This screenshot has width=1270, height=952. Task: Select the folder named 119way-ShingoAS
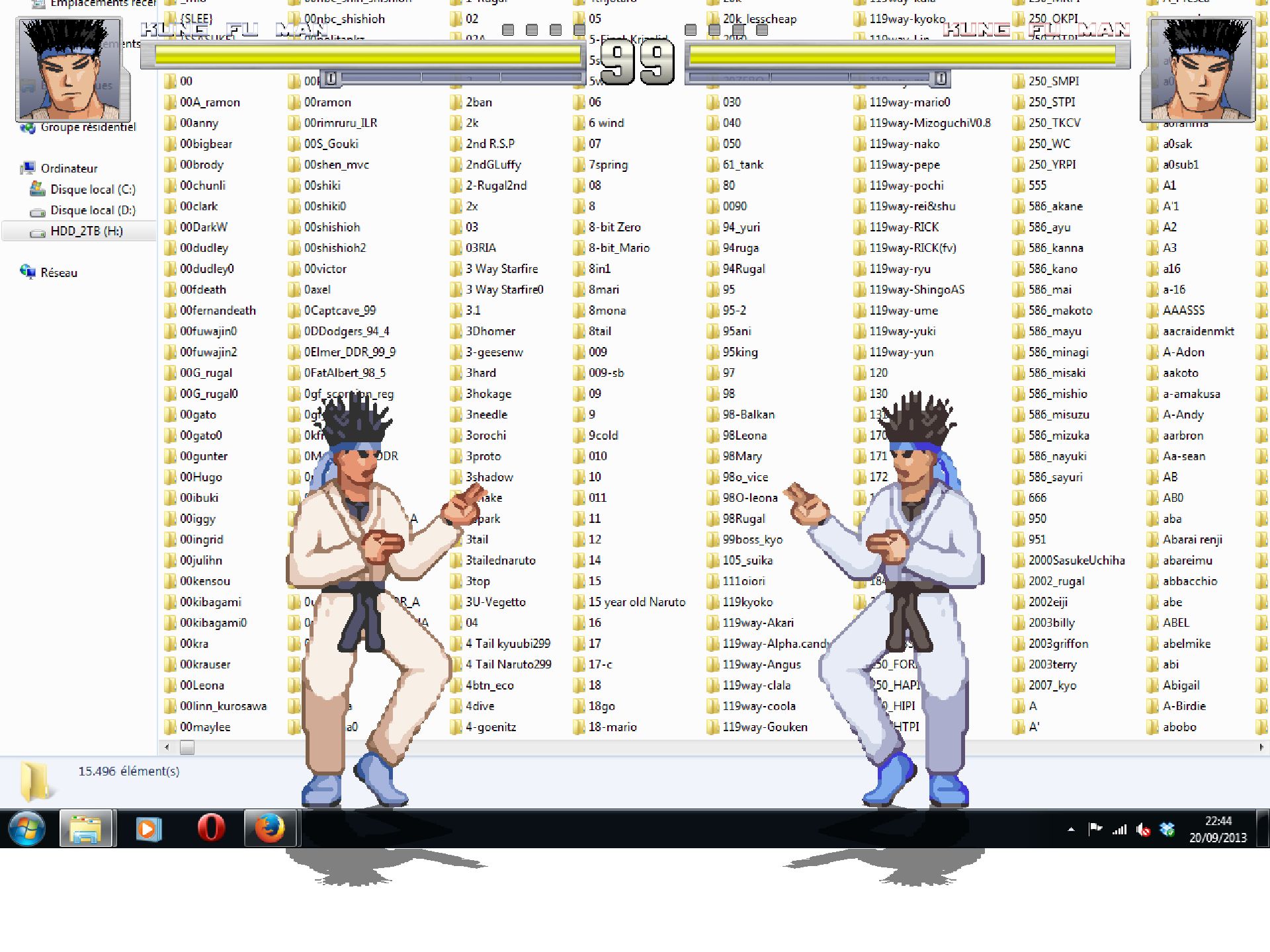click(x=917, y=290)
